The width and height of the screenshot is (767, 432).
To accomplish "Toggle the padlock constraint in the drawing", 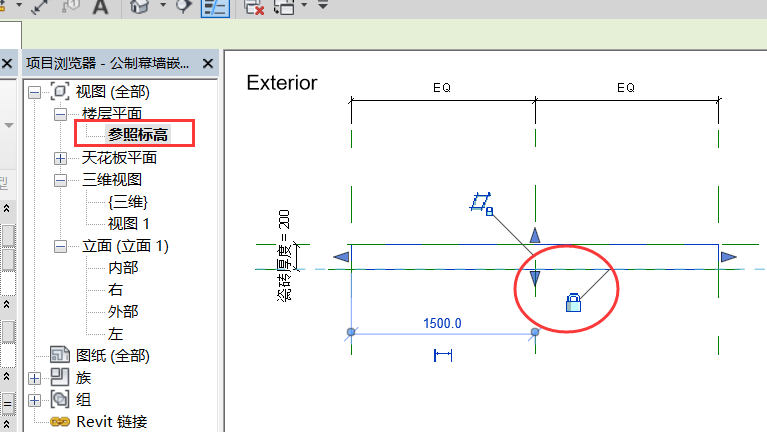I will [573, 302].
